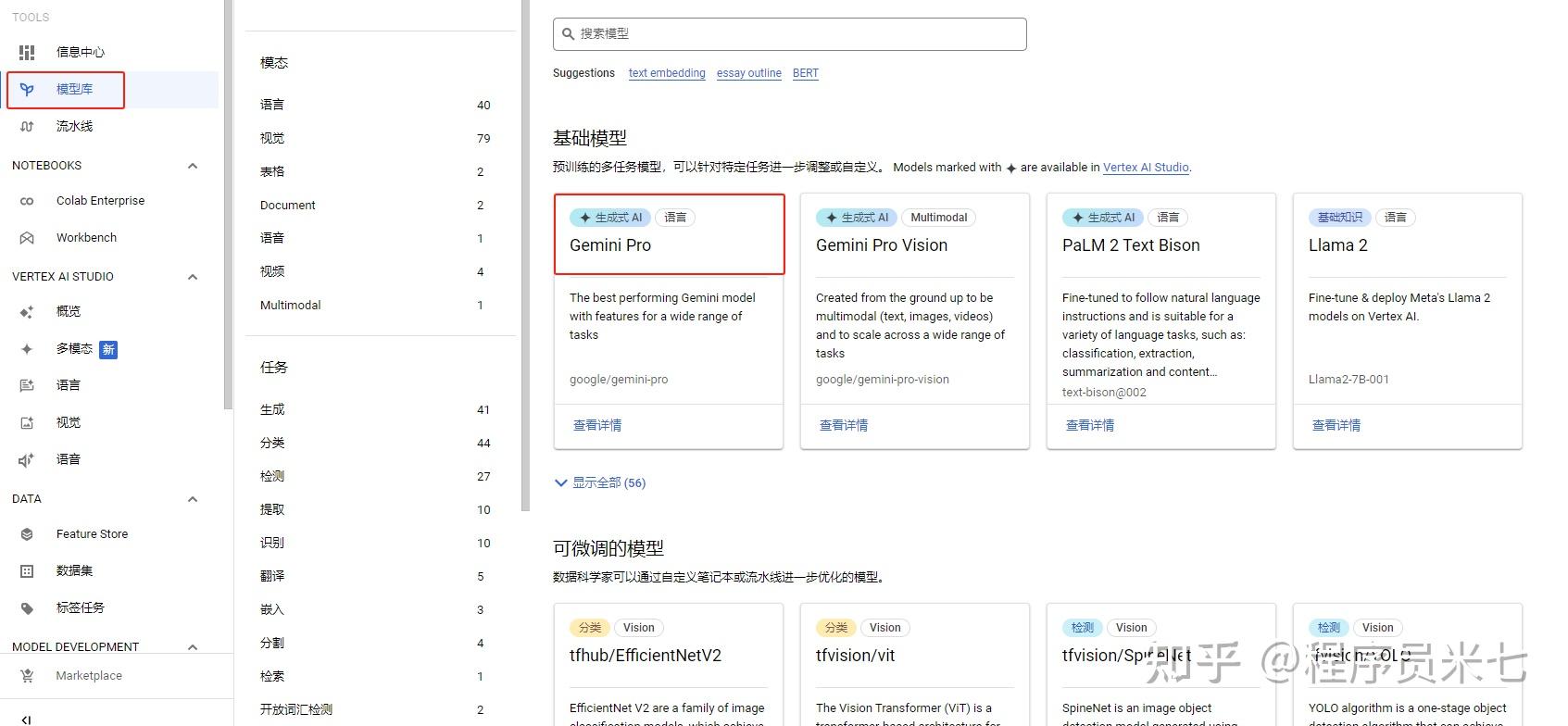Collapse the VERTEX AI STUDIO section
Image resolution: width=1568 pixels, height=726 pixels.
point(193,277)
